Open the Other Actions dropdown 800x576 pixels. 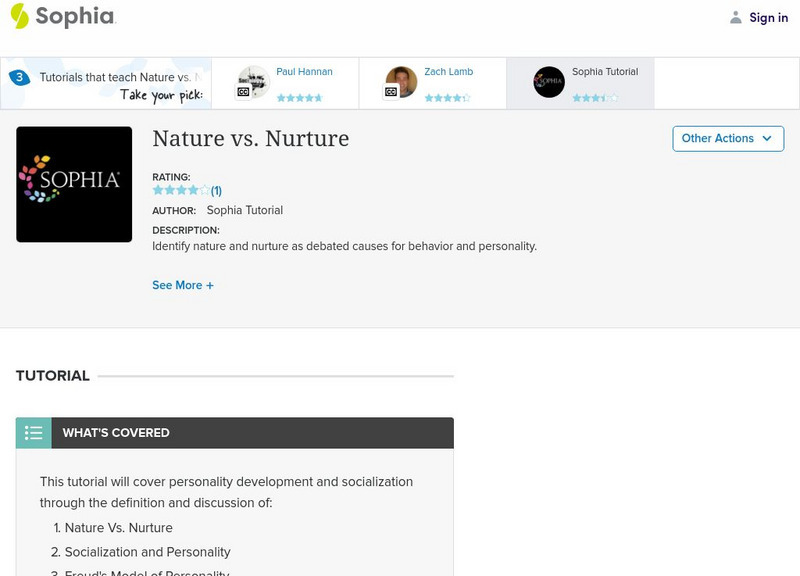point(727,139)
